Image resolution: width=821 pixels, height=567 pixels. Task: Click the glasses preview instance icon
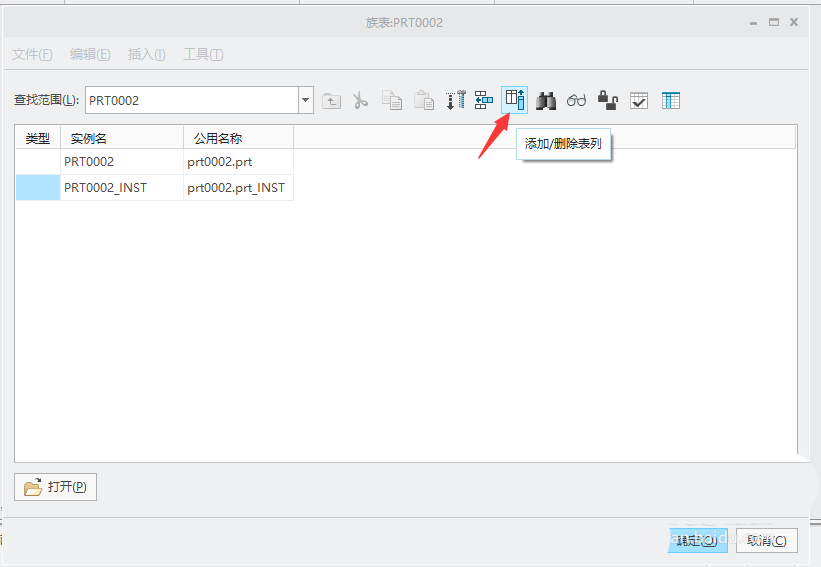pos(577,100)
